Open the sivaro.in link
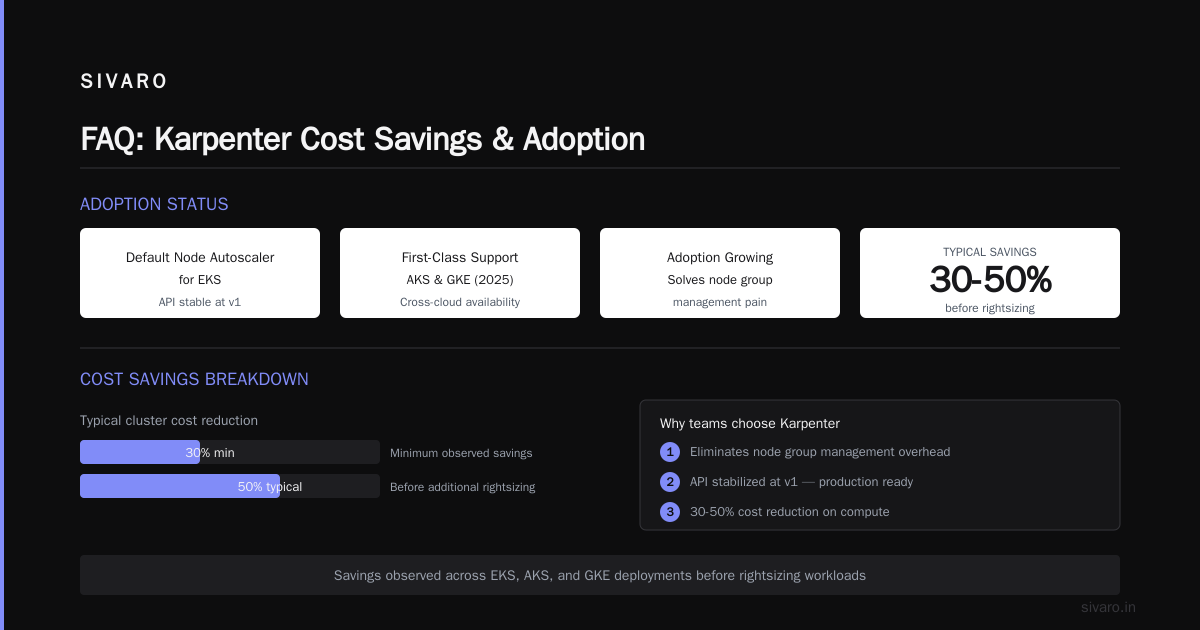The width and height of the screenshot is (1200, 630). (1108, 607)
